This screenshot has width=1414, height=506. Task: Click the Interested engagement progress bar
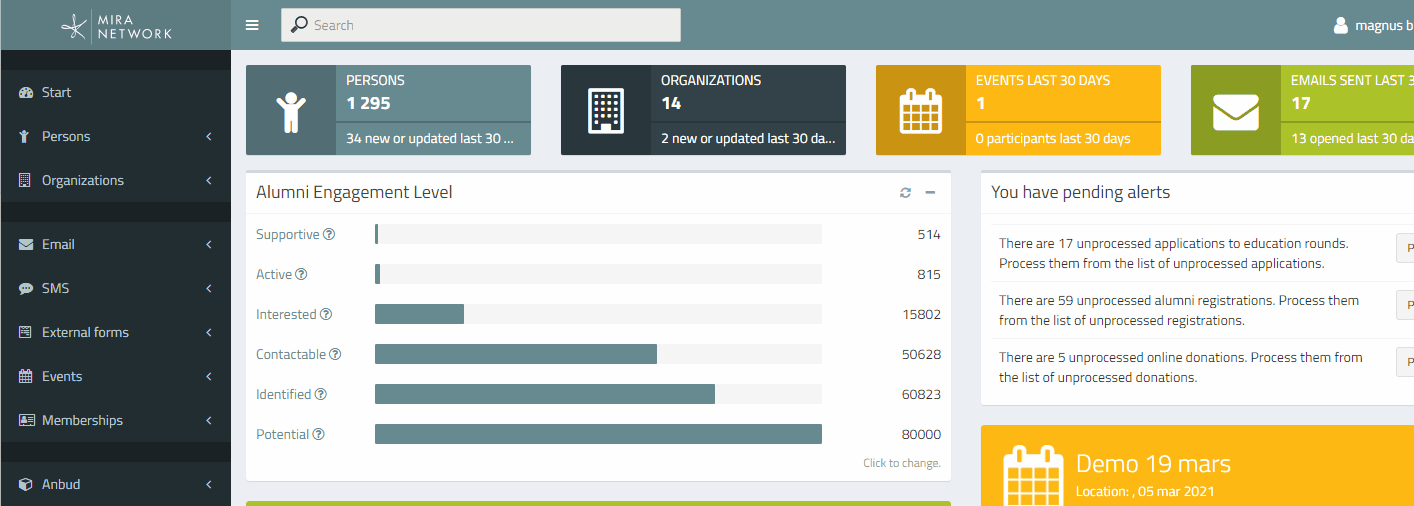pyautogui.click(x=598, y=314)
